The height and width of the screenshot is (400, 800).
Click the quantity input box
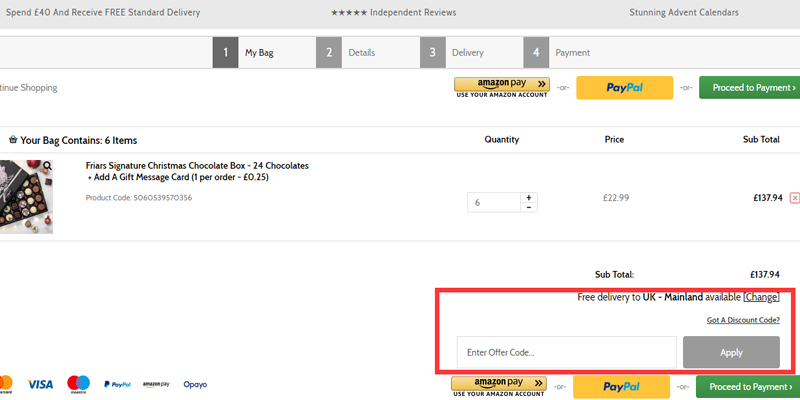[x=493, y=202]
